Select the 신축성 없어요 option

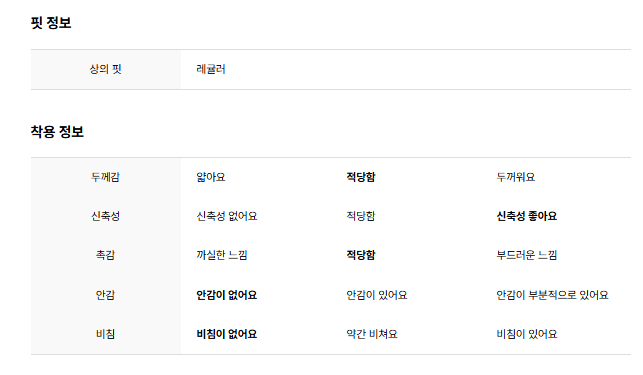pyautogui.click(x=227, y=216)
